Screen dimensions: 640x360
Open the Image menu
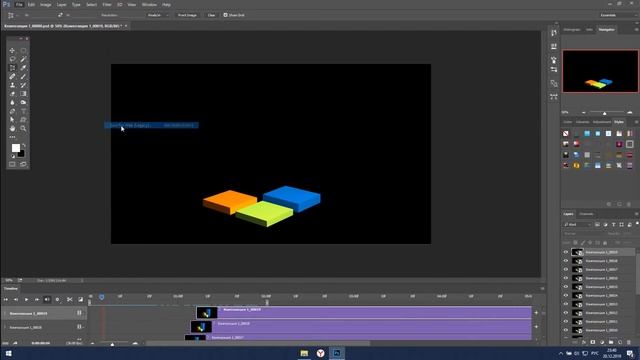point(45,4)
